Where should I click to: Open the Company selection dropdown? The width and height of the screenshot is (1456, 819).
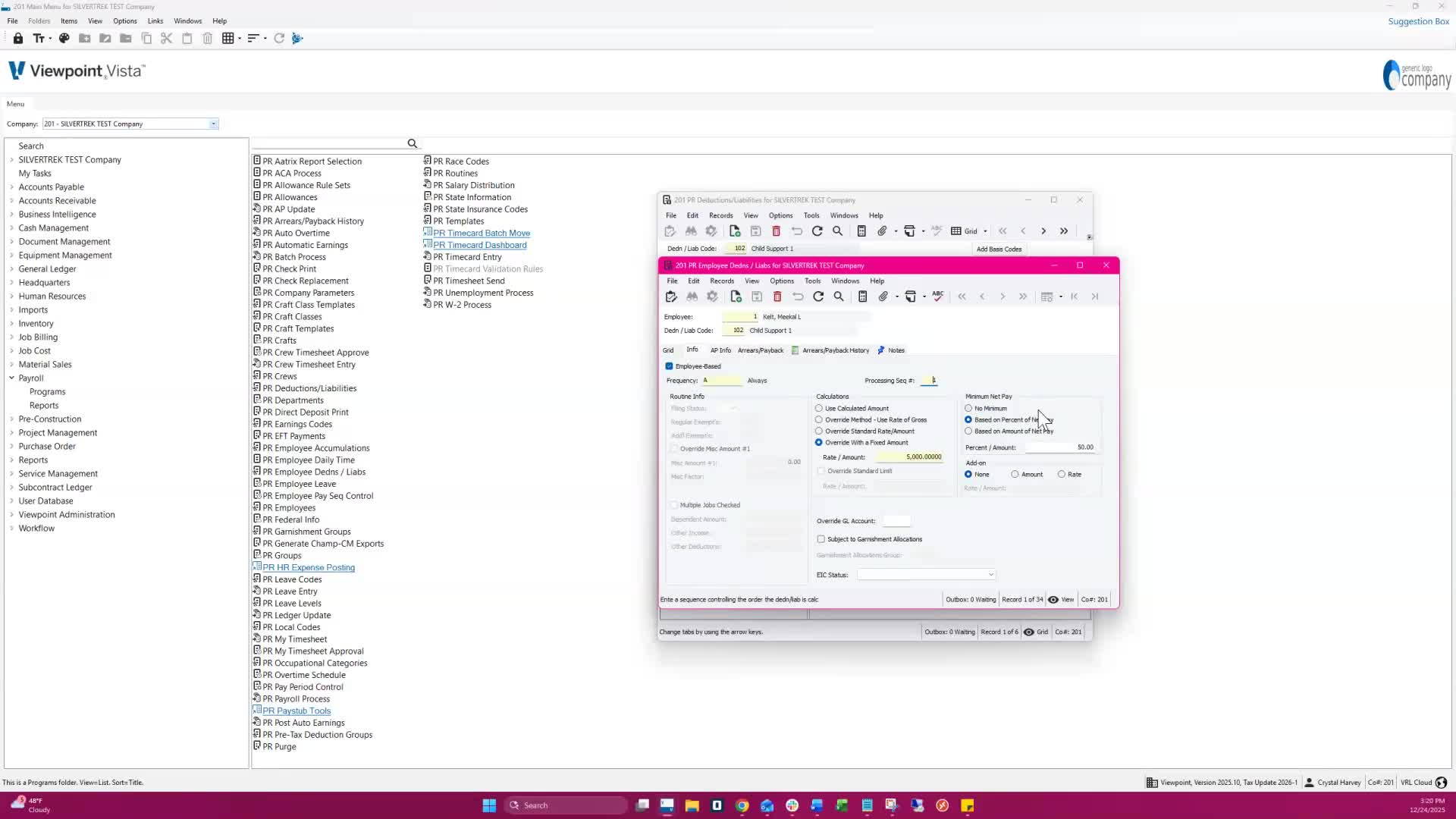pyautogui.click(x=213, y=124)
